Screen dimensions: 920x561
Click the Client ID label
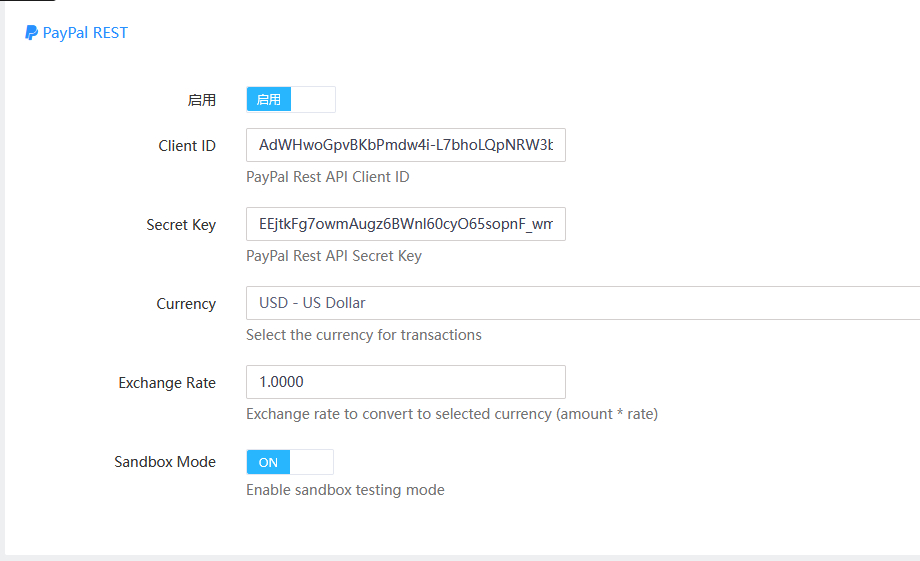186,146
